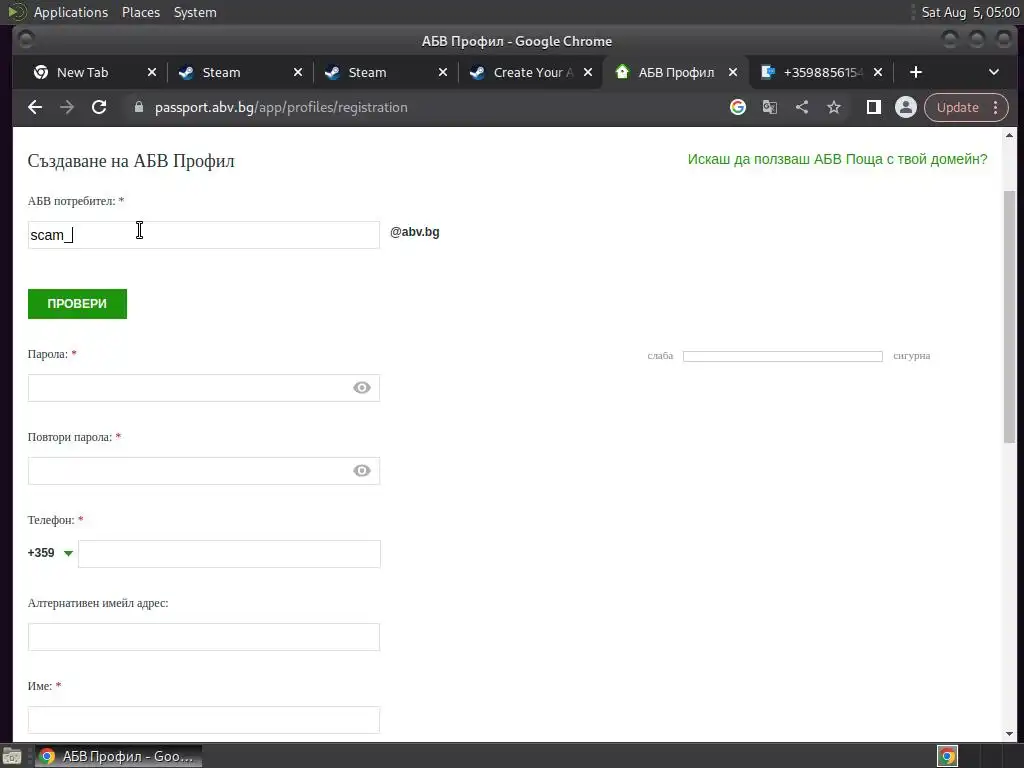Show the Повтори парола field's text
Image resolution: width=1024 pixels, height=768 pixels.
[362, 471]
